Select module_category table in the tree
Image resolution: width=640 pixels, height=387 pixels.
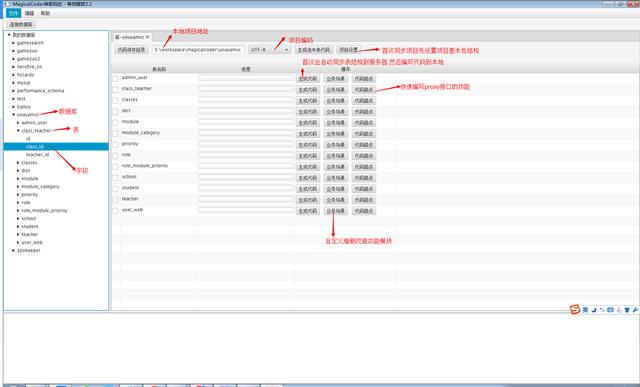[40, 187]
